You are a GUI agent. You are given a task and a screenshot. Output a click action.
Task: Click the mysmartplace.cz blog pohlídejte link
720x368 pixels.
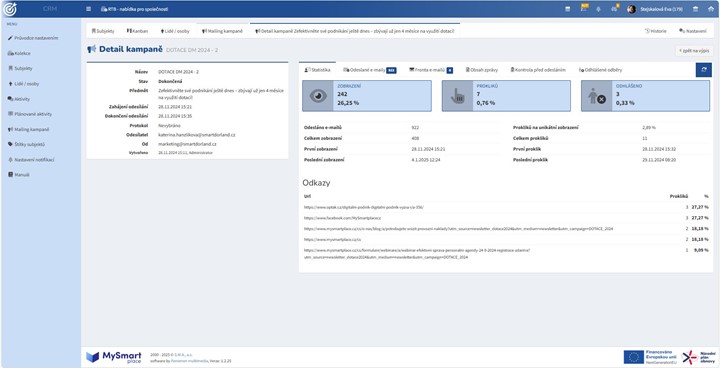pos(458,228)
